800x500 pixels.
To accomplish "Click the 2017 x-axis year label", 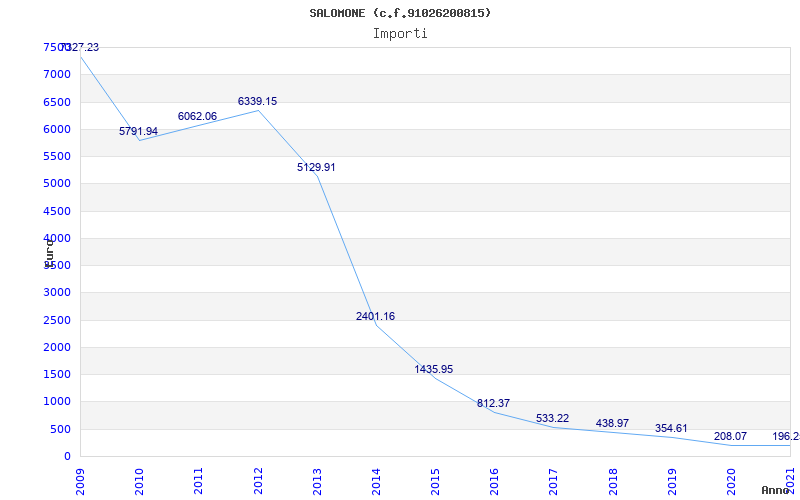I will point(554,481).
